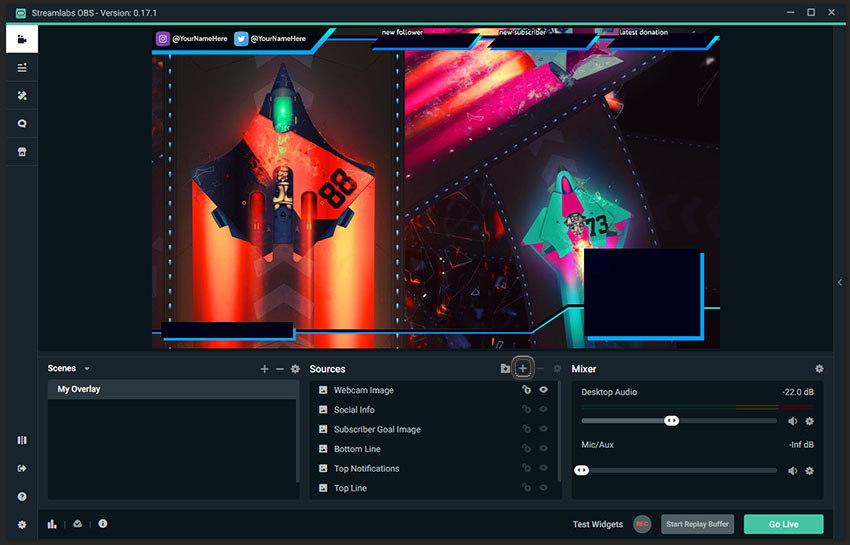Click Test Widgets
The height and width of the screenshot is (545, 850).
[597, 524]
